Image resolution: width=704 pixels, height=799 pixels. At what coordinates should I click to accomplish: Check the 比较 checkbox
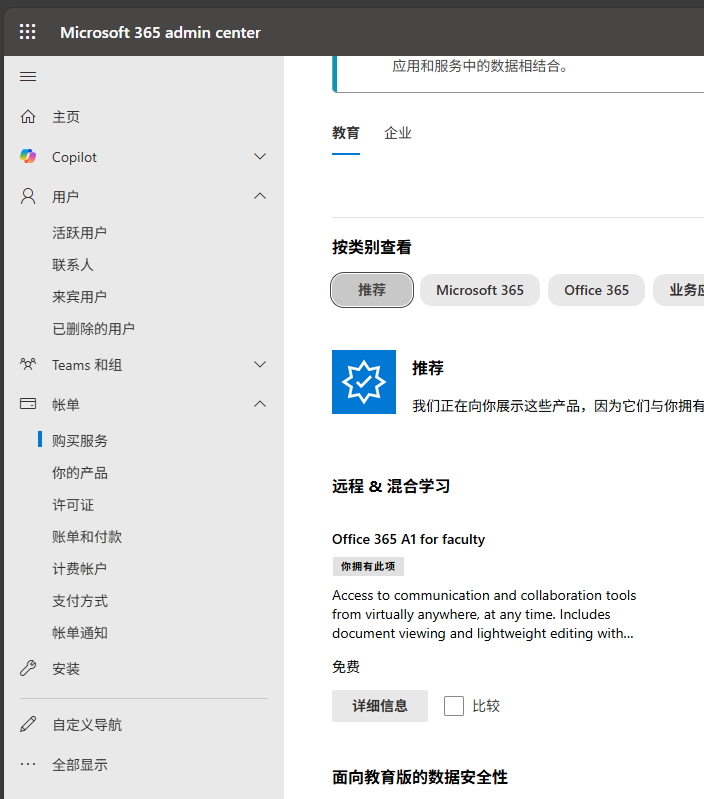pos(454,706)
